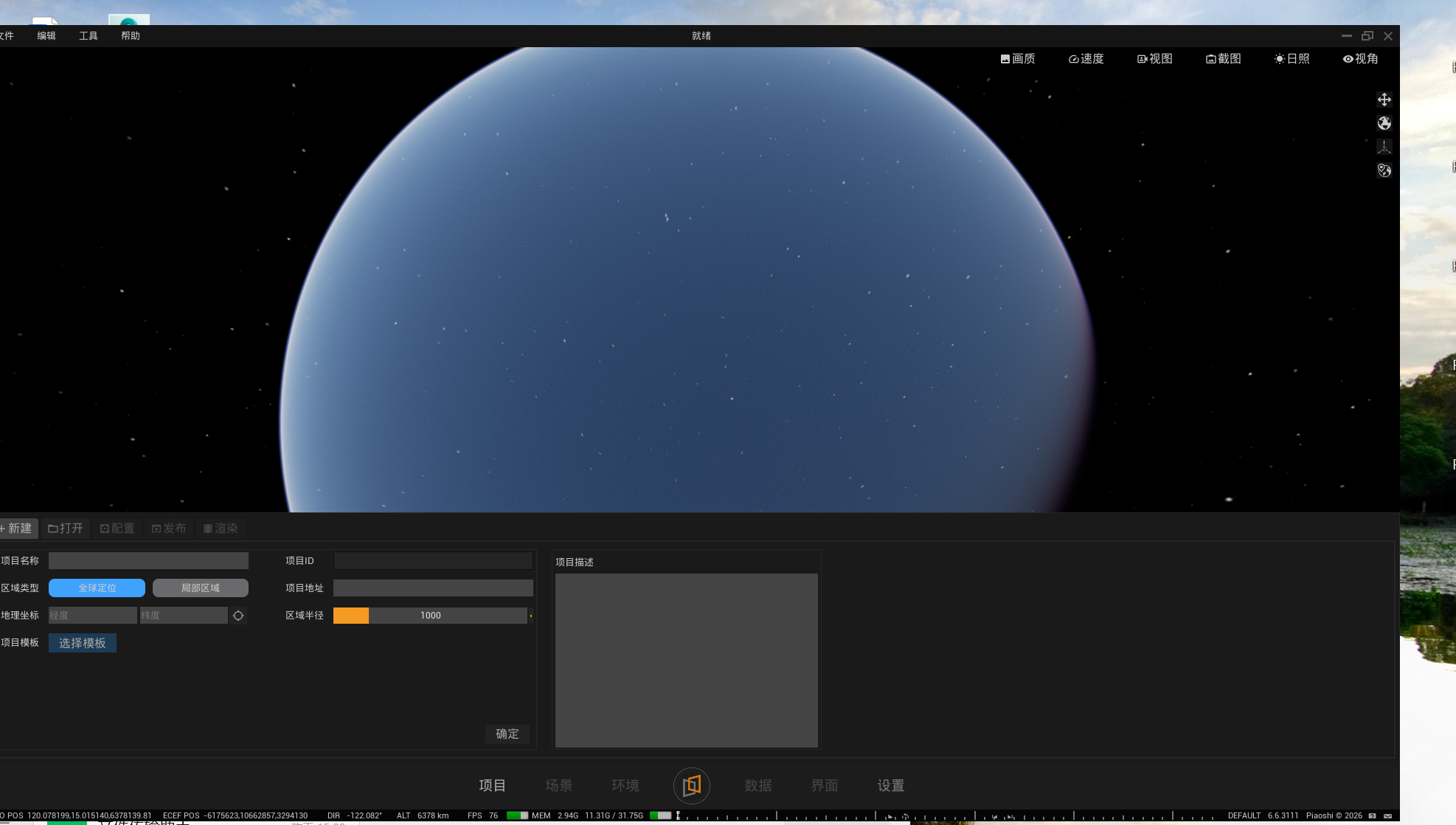
Task: Switch to the 新建 tab
Action: pyautogui.click(x=18, y=529)
